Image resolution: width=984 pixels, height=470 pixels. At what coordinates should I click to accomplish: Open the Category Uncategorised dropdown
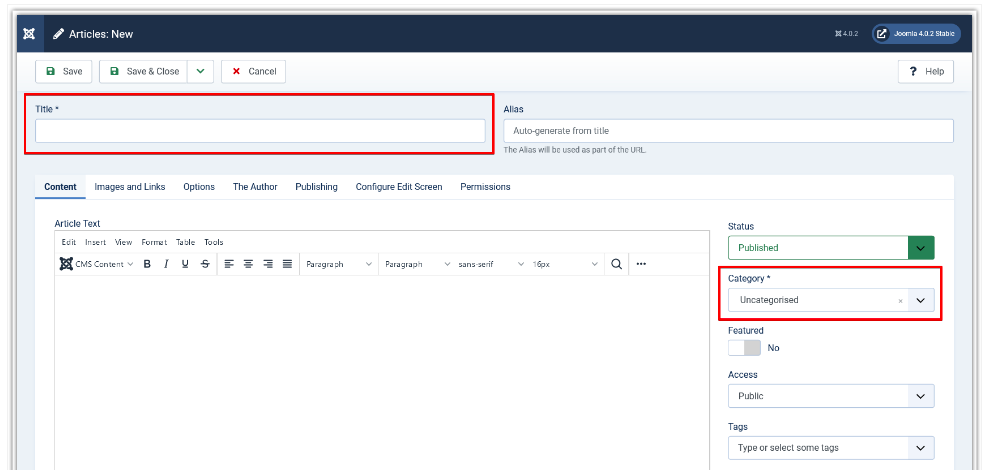click(831, 300)
